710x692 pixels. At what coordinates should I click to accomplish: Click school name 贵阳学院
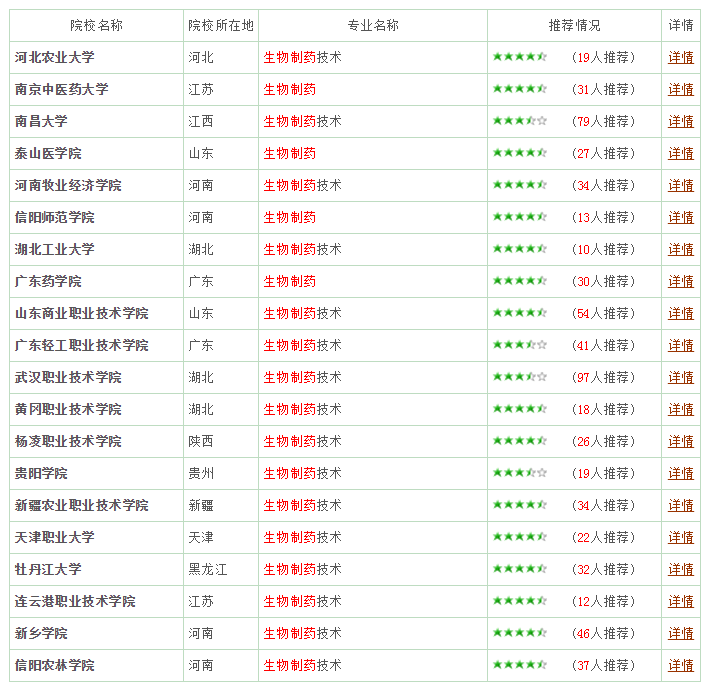coord(41,474)
